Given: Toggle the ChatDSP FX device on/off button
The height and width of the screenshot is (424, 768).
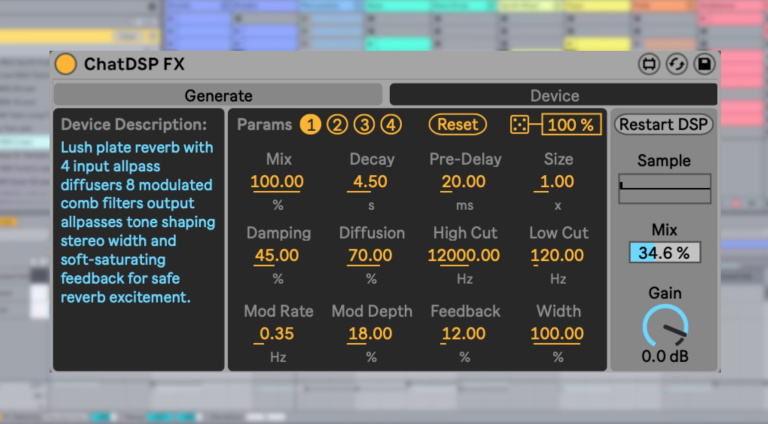Looking at the screenshot, I should click(x=66, y=65).
